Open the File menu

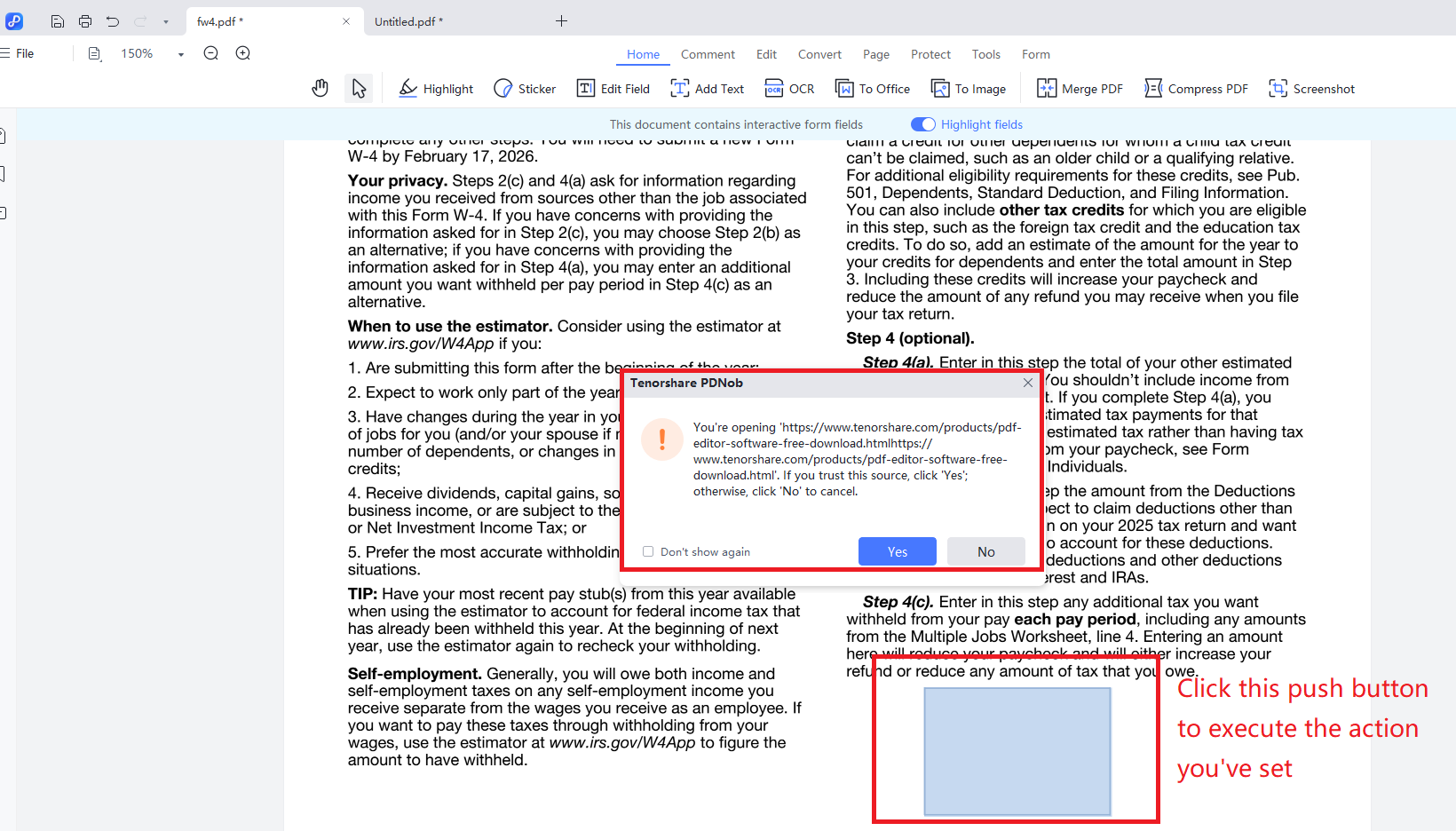click(18, 53)
